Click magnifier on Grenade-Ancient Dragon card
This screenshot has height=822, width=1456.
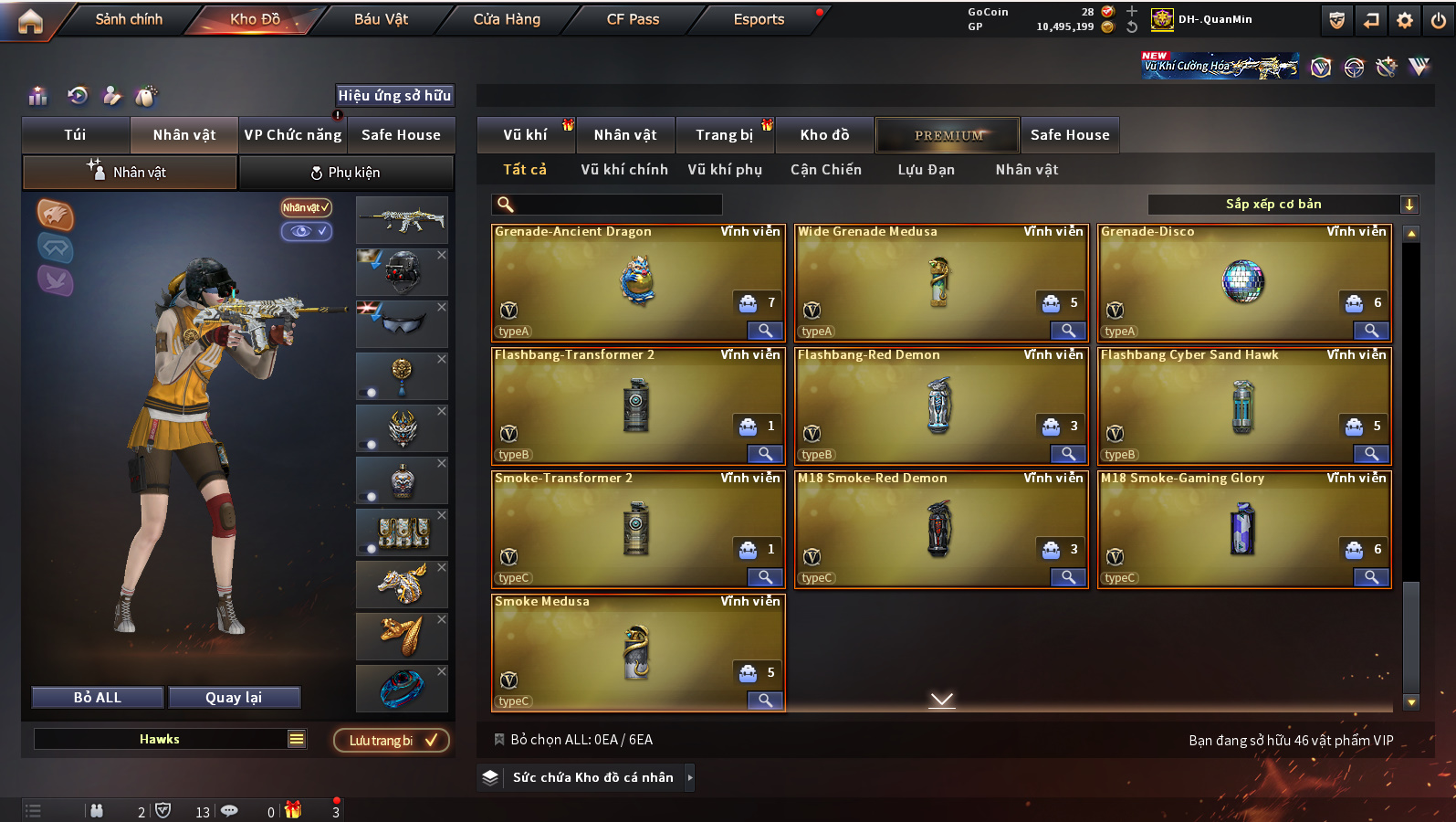click(x=765, y=331)
